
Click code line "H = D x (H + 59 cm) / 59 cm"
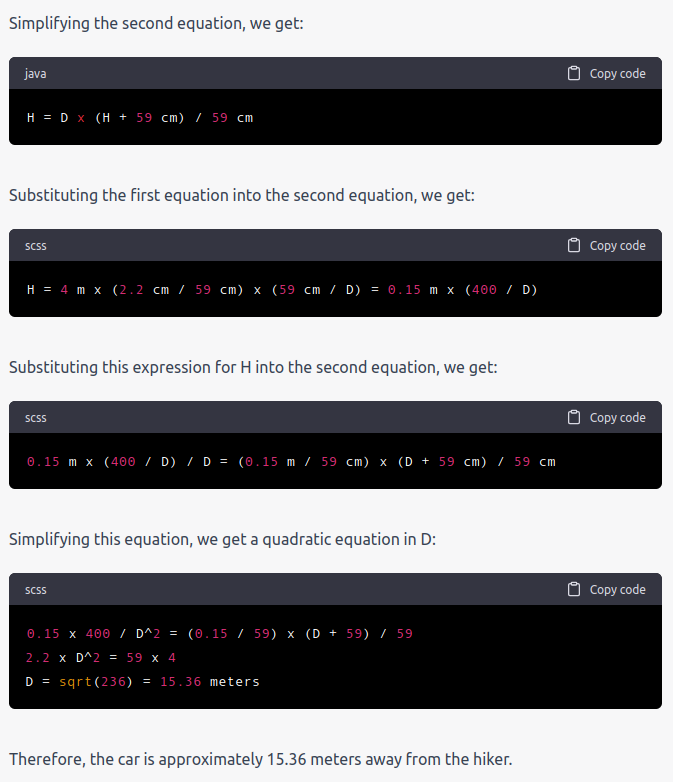[140, 118]
